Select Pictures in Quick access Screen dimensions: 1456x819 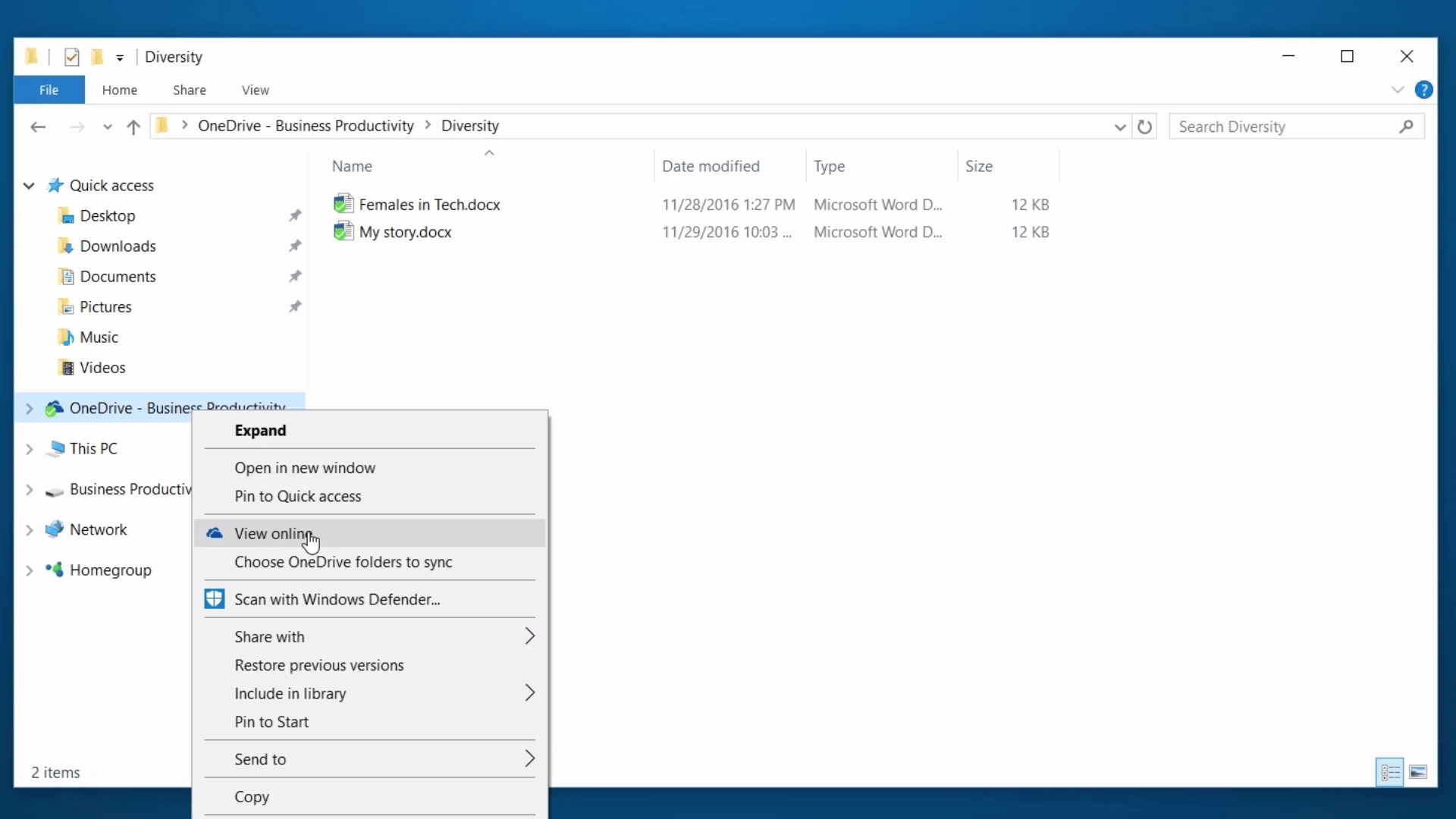pos(105,306)
